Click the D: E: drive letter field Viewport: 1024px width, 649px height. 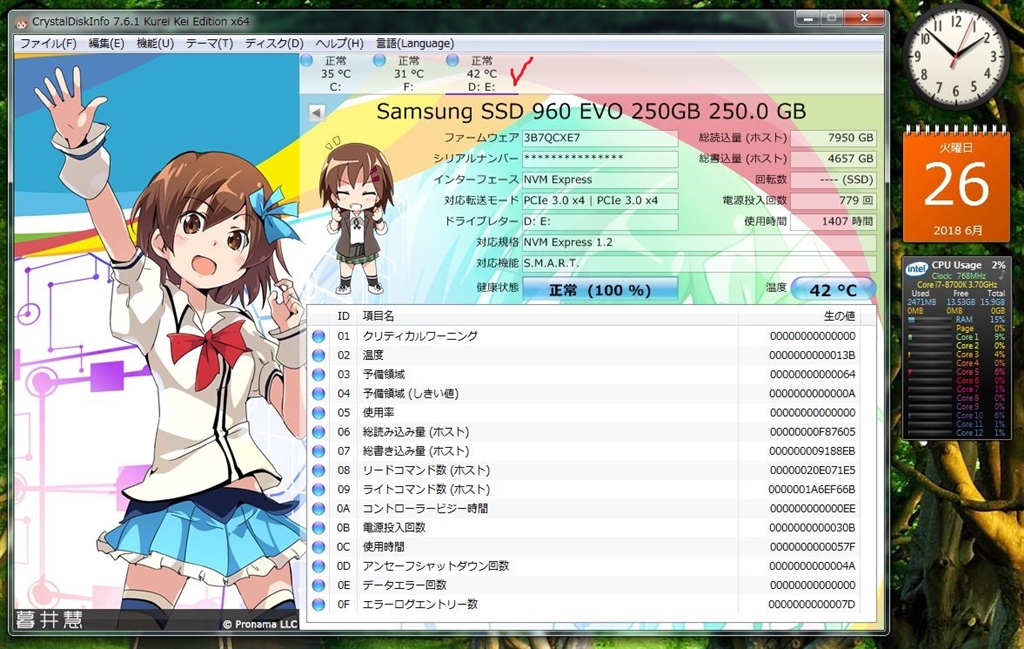600,221
